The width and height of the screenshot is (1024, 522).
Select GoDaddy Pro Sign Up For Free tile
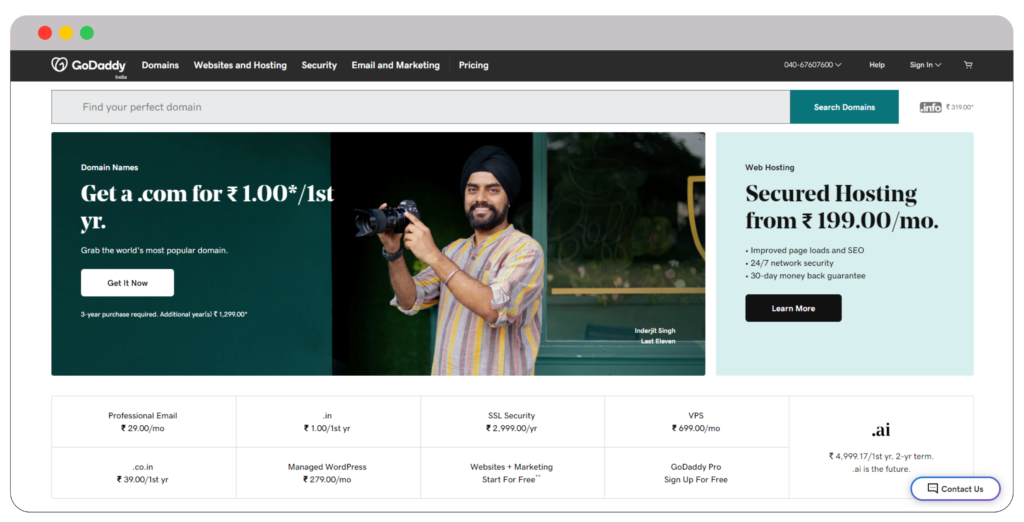point(696,473)
